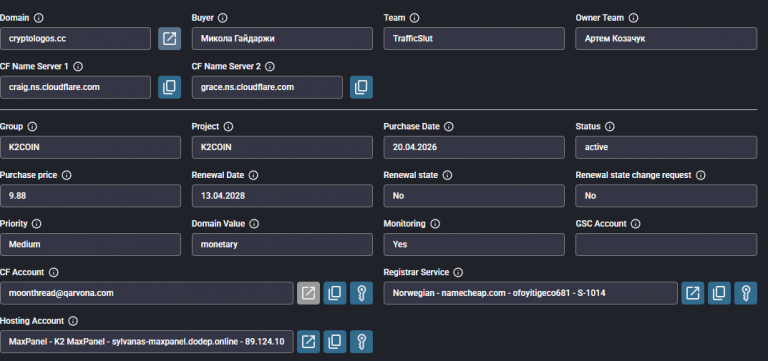Copy CF Name Server 2 value
The image size is (768, 361).
click(361, 87)
